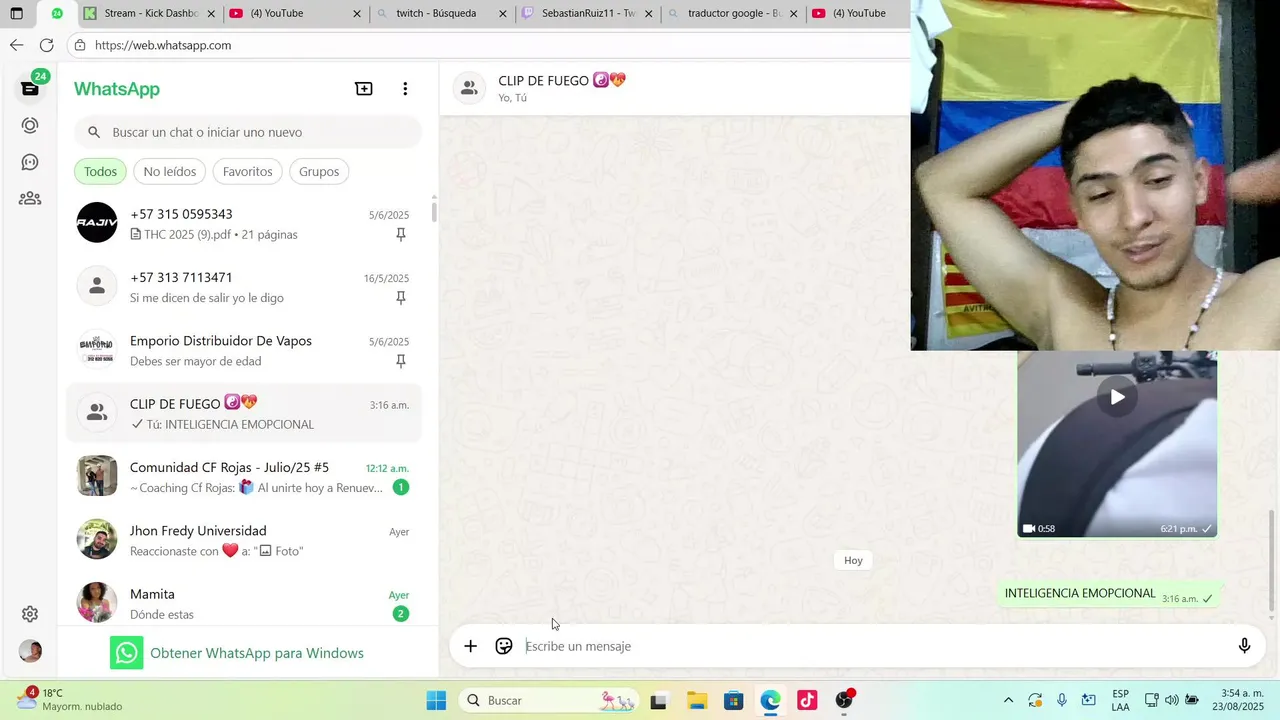Viewport: 1280px width, 720px height.
Task: Click the conversation scrollbar
Action: point(1272,560)
